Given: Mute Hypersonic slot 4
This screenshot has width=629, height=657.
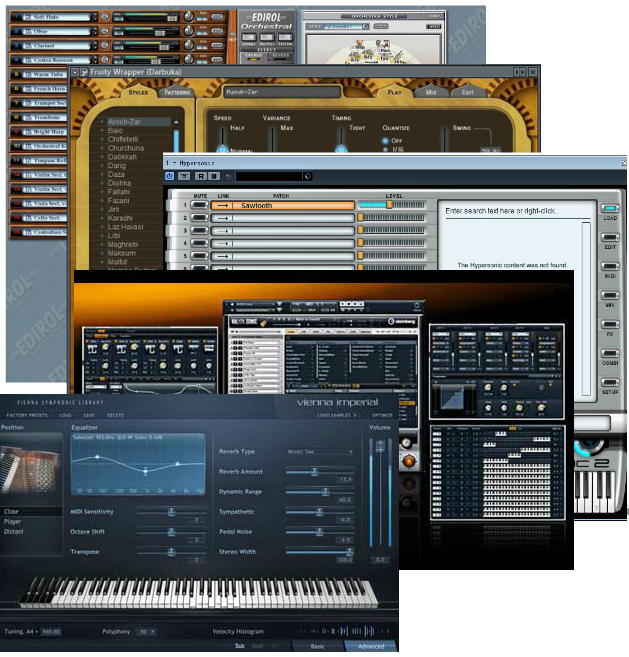Looking at the screenshot, I should (199, 243).
